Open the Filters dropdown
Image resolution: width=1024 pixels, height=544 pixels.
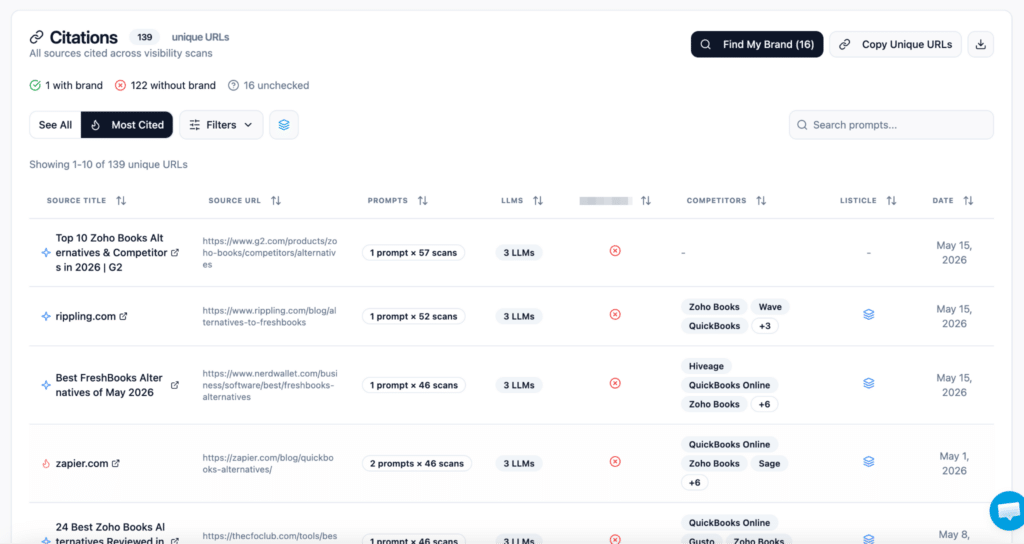(x=221, y=125)
